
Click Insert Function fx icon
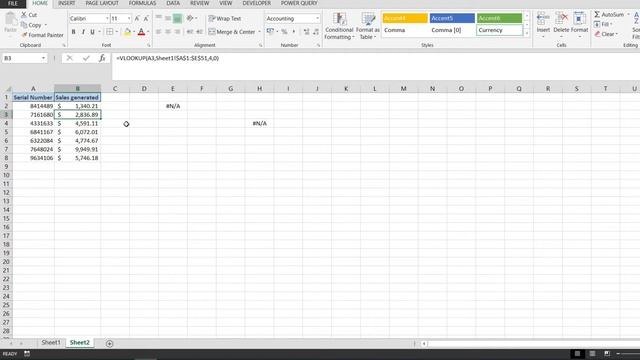pos(102,58)
